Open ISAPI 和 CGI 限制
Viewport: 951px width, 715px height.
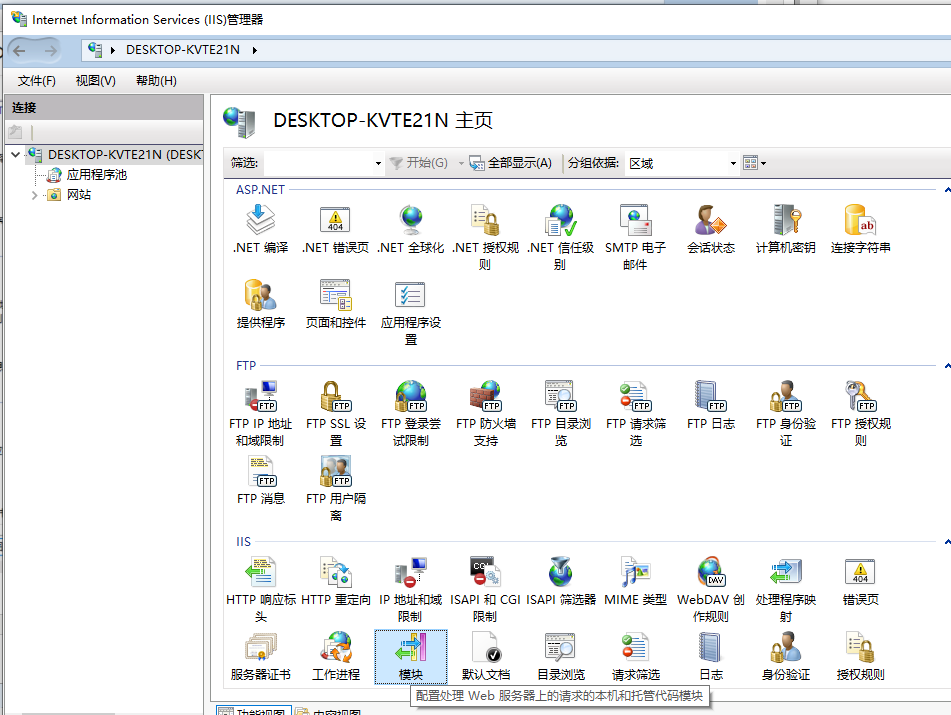pos(485,589)
